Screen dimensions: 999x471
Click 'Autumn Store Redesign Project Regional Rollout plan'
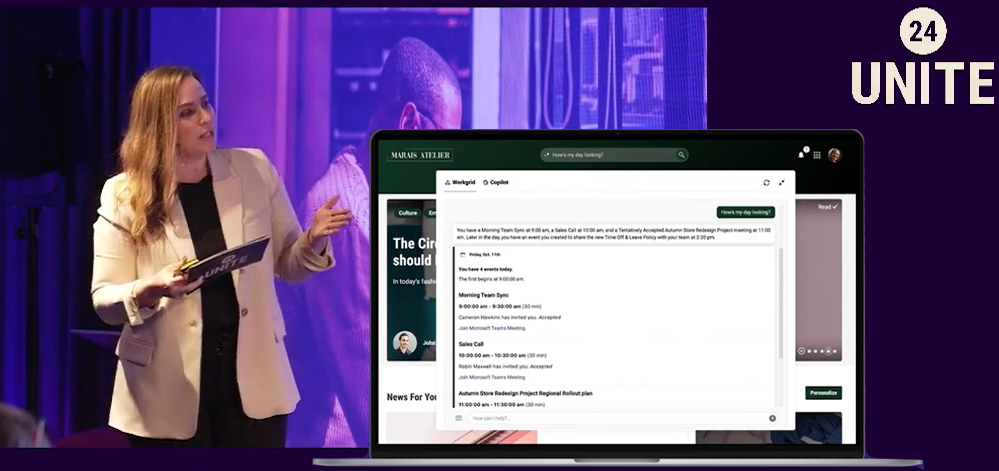pos(526,393)
